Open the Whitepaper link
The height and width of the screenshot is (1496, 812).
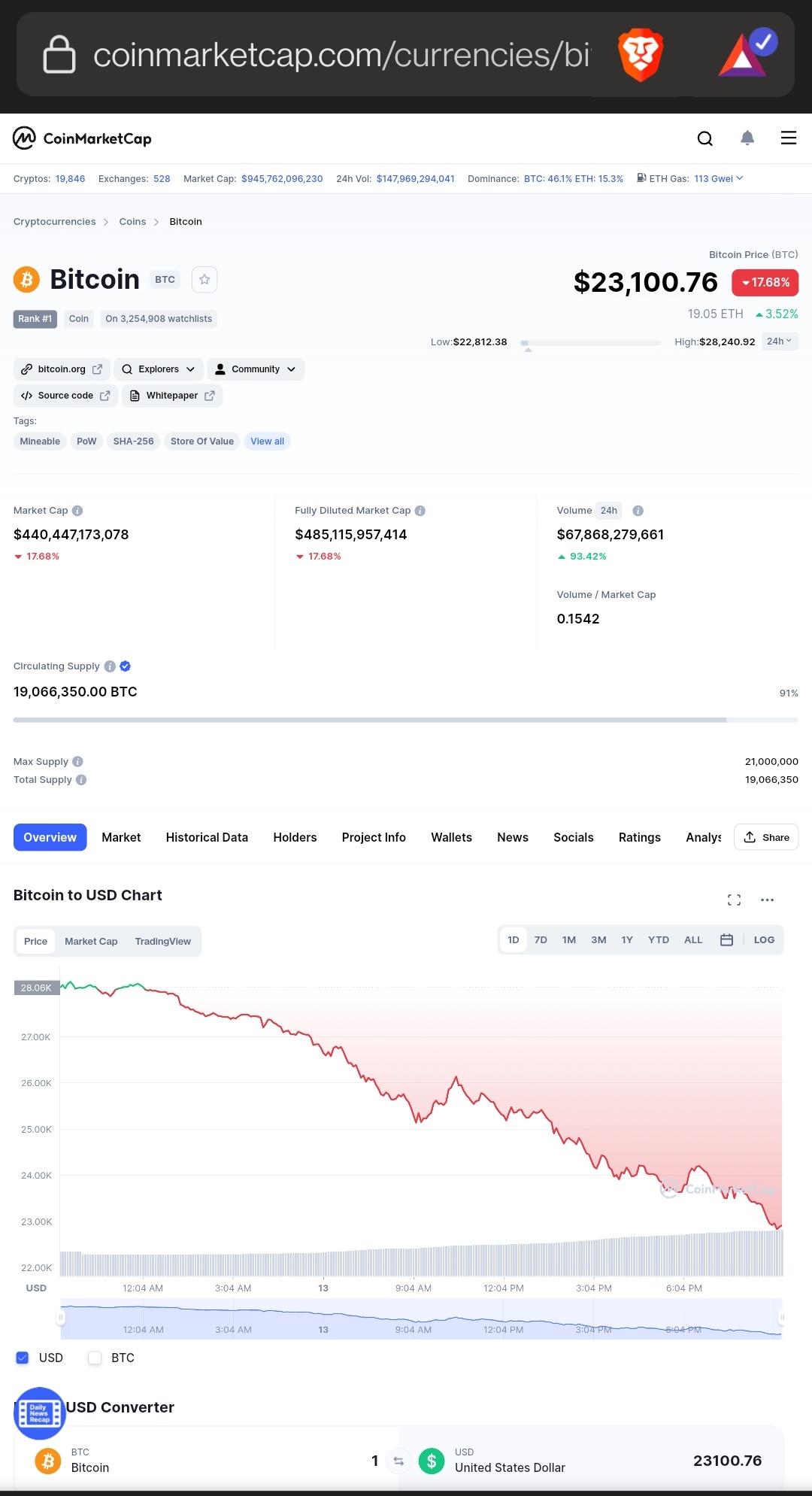click(x=172, y=396)
